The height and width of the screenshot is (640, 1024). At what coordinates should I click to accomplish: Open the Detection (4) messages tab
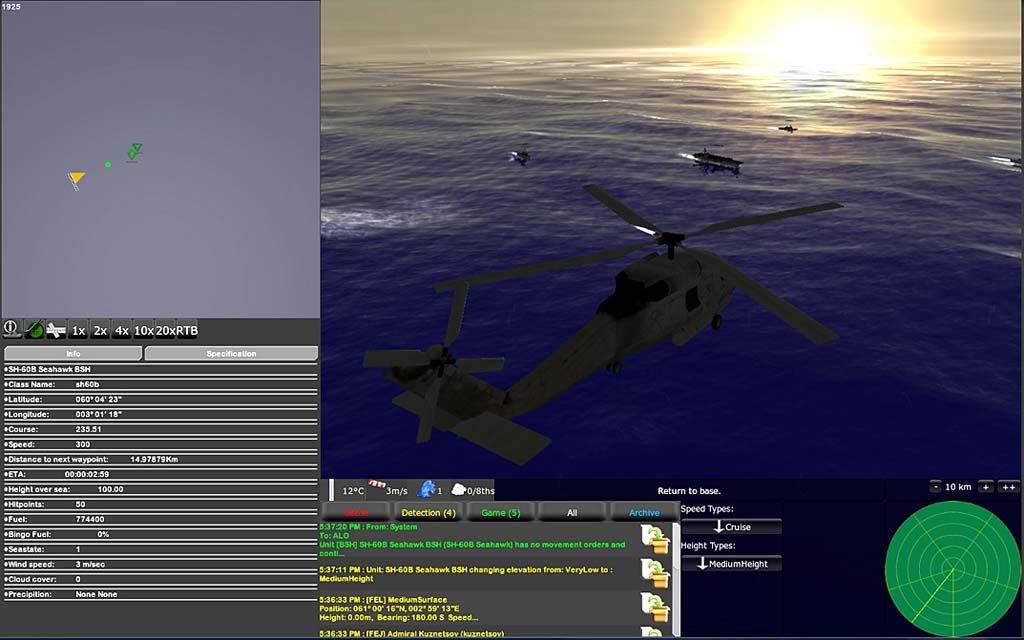coord(428,513)
